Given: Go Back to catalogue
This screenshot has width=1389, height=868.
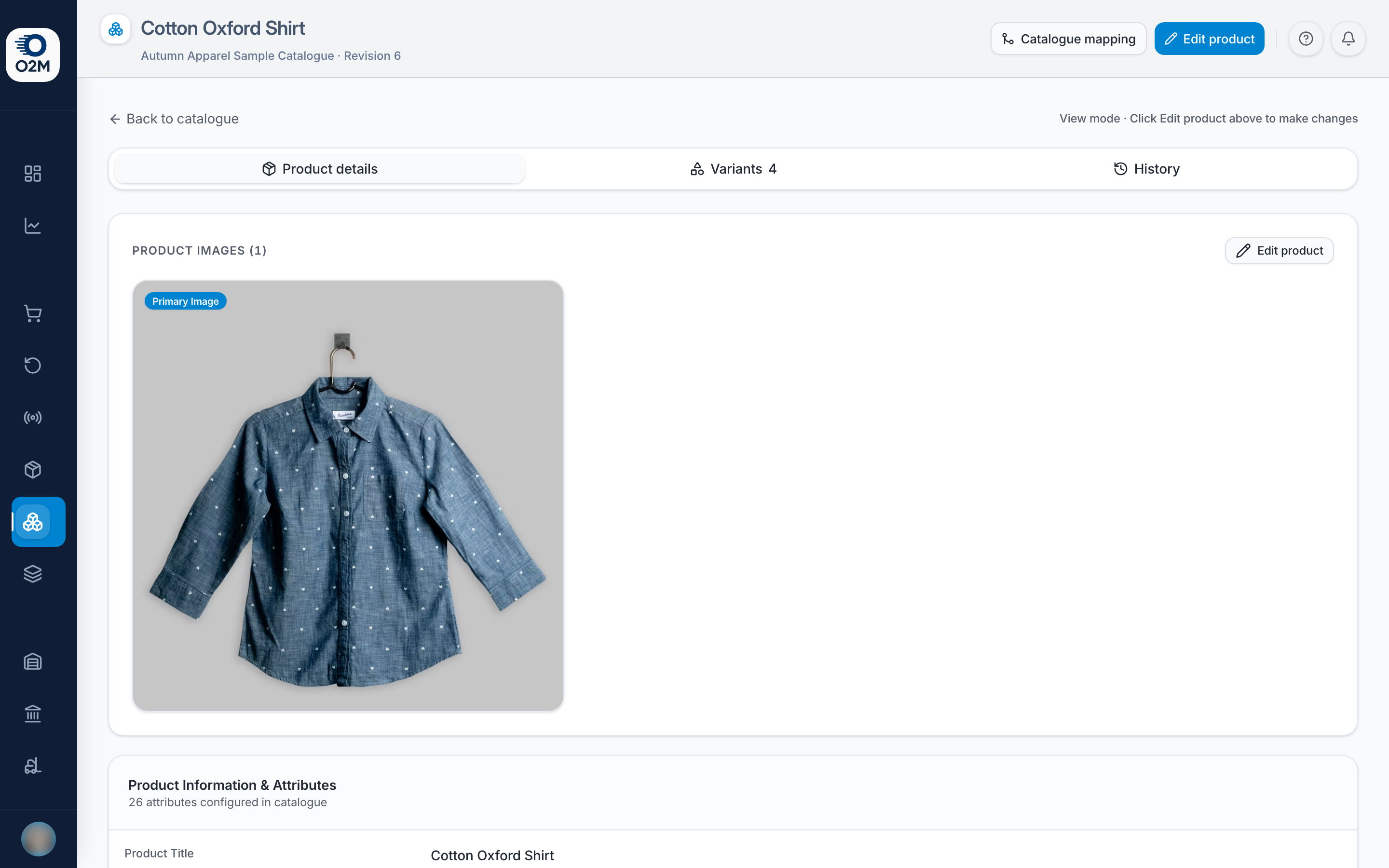Looking at the screenshot, I should point(174,119).
